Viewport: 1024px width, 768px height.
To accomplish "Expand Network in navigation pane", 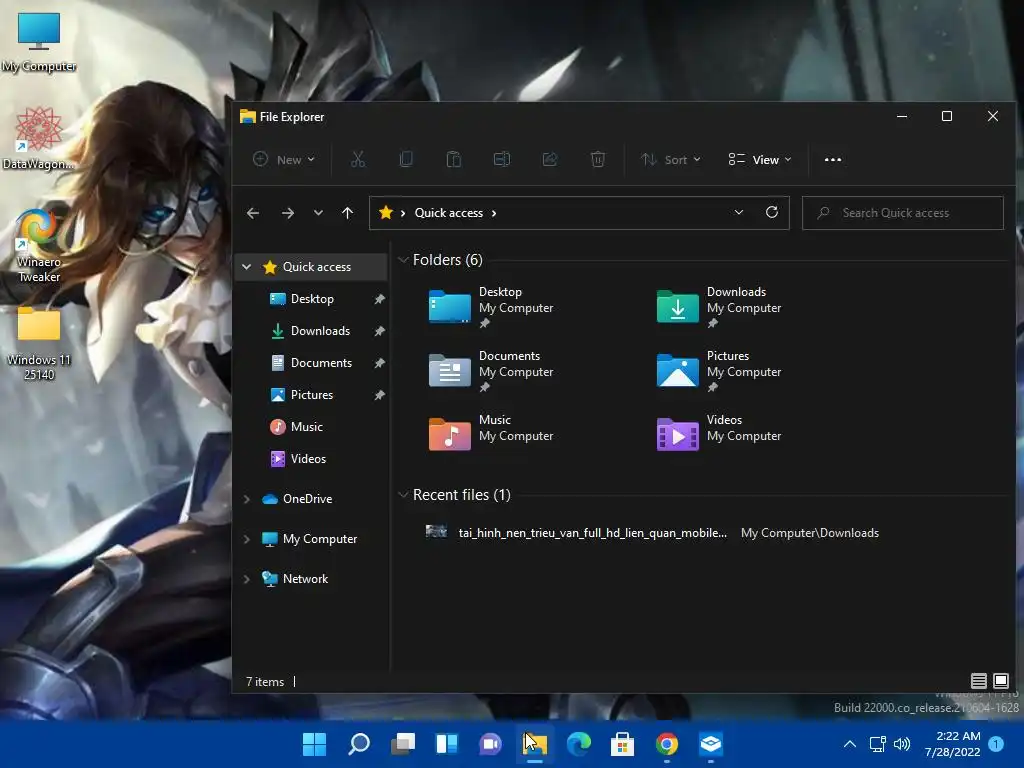I will (x=246, y=579).
